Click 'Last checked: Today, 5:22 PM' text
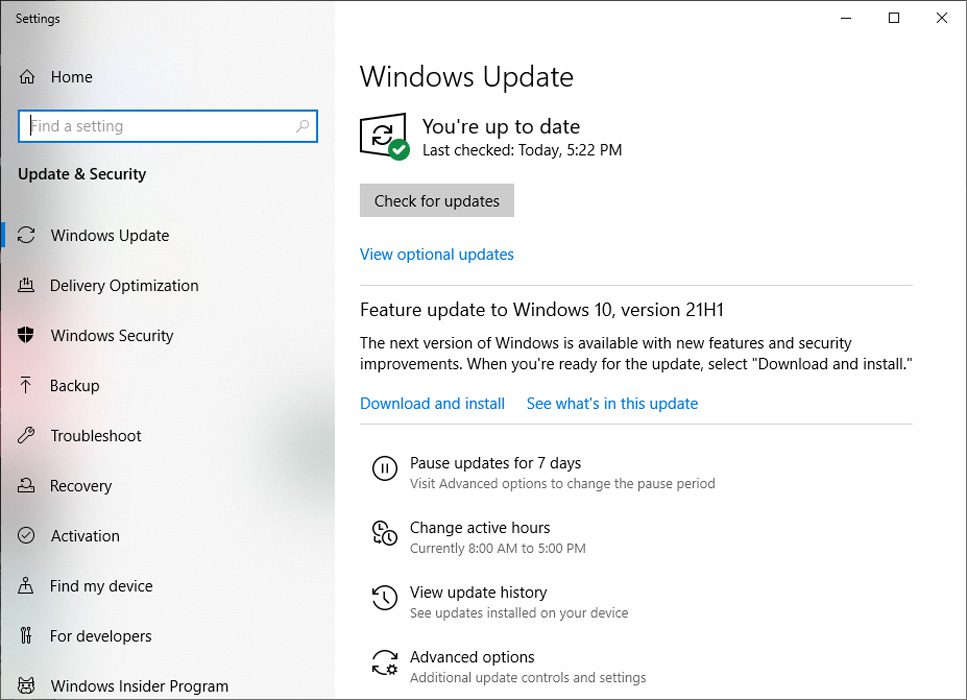 coord(522,150)
